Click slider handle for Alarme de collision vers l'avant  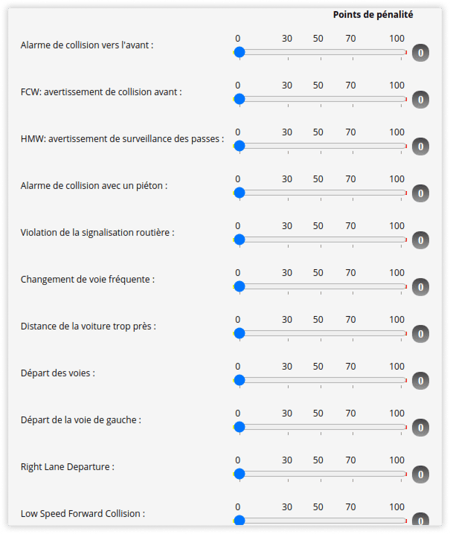(239, 52)
